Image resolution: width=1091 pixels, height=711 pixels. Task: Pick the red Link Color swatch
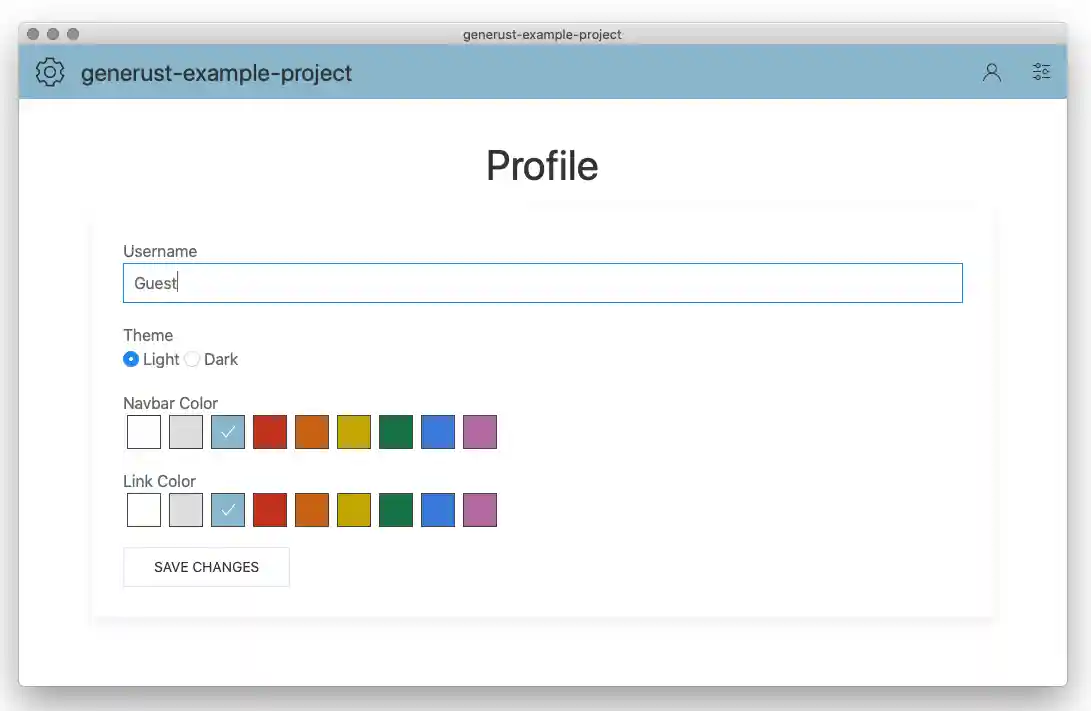(x=269, y=510)
